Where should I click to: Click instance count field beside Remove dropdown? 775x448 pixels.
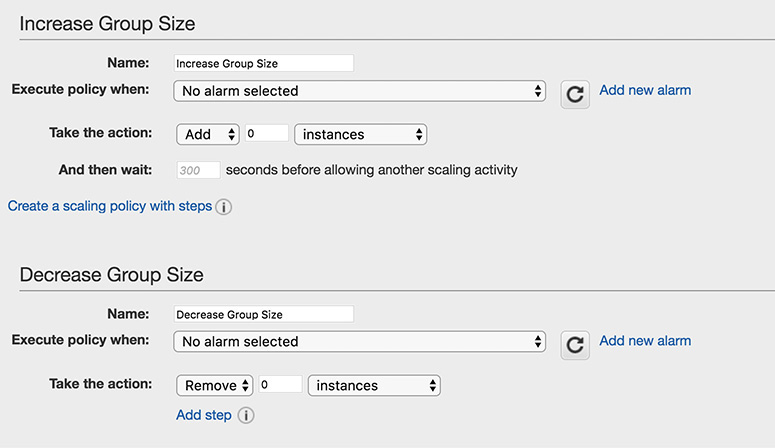click(x=280, y=384)
